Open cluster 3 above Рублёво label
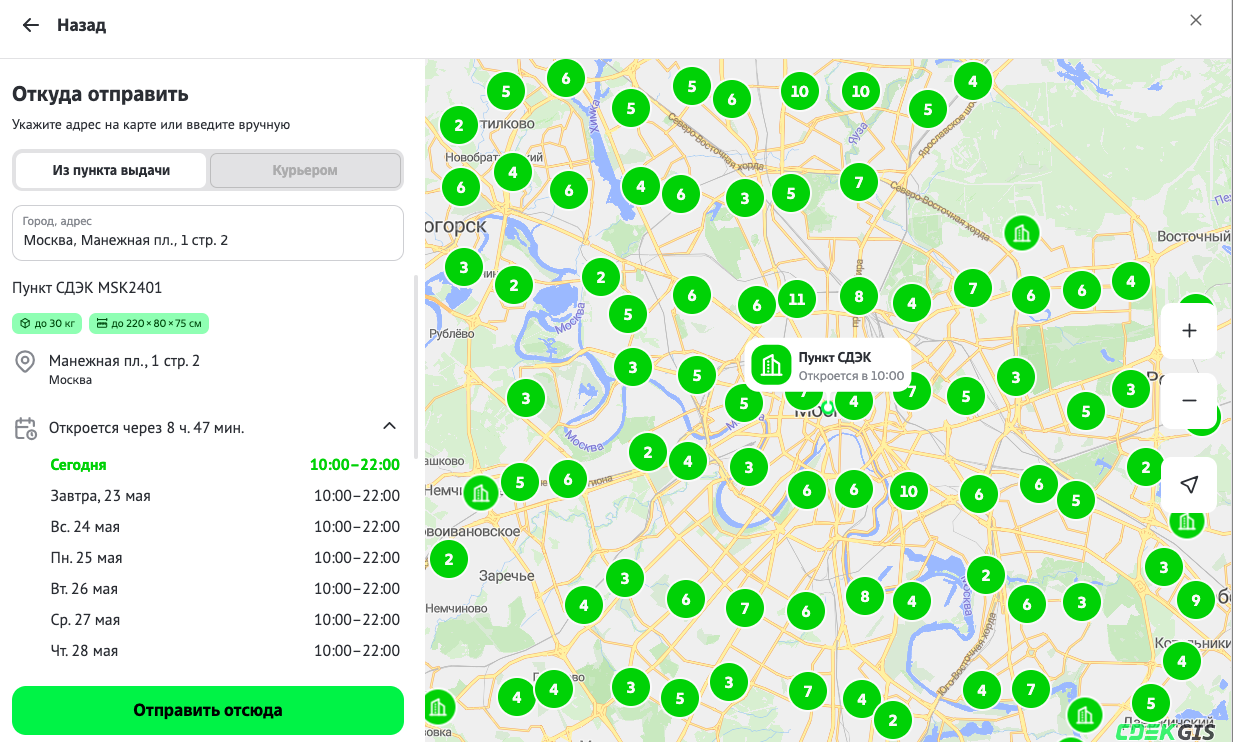The width and height of the screenshot is (1233, 742). click(463, 267)
